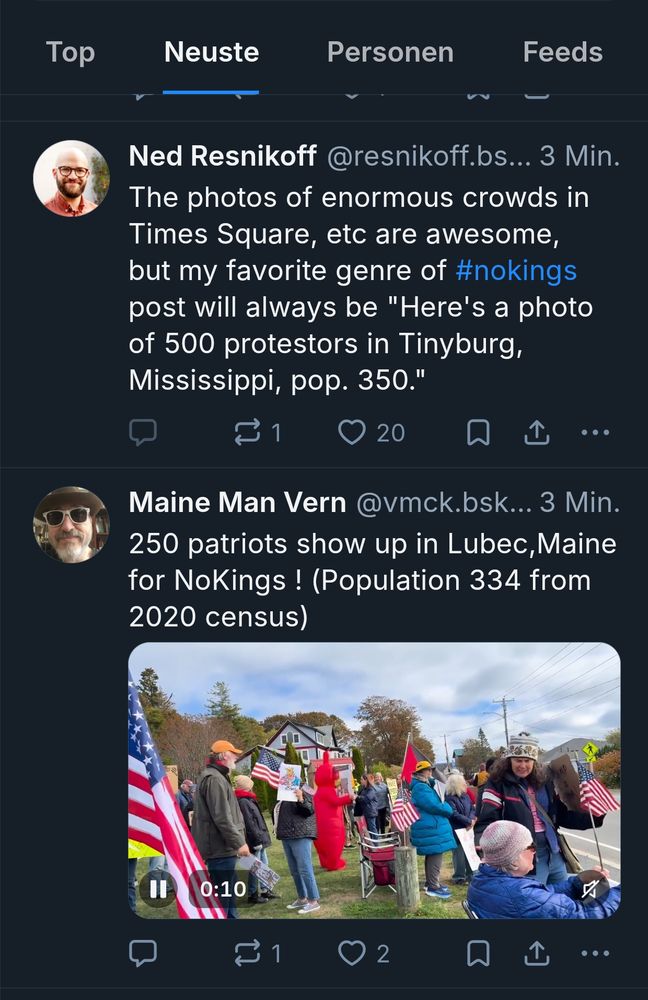
Task: Bookmark Maine Man Vern's post
Action: (x=478, y=953)
